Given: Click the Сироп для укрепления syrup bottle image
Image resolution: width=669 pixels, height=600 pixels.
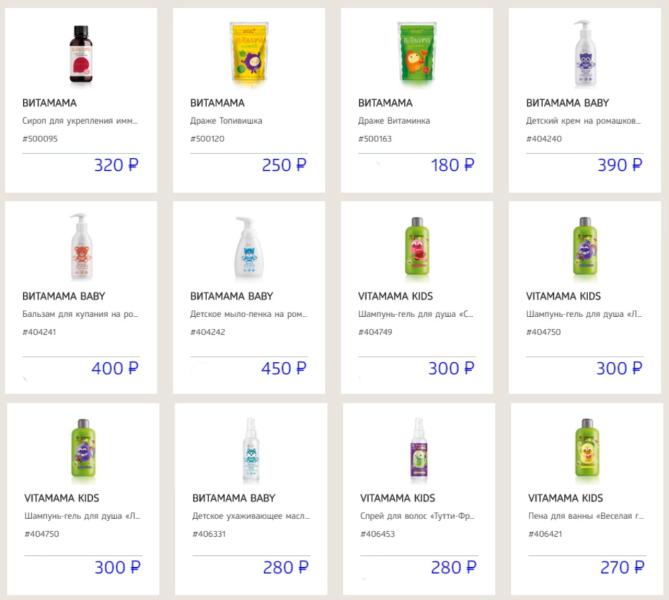Looking at the screenshot, I should pyautogui.click(x=80, y=51).
